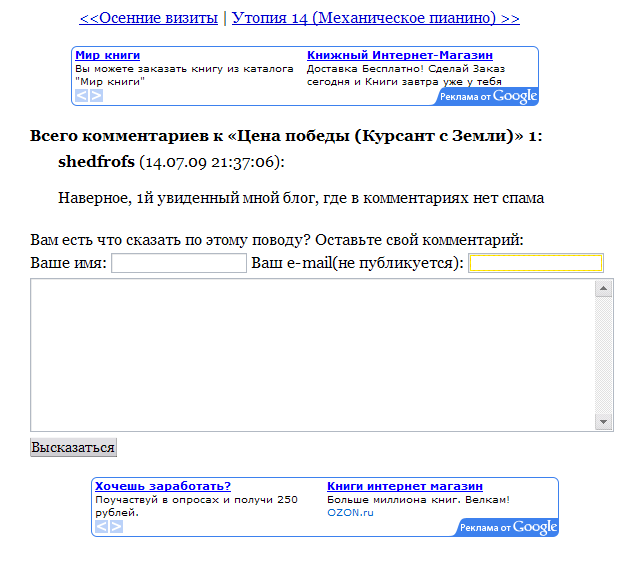Focus the e-mail input field

[x=536, y=263]
